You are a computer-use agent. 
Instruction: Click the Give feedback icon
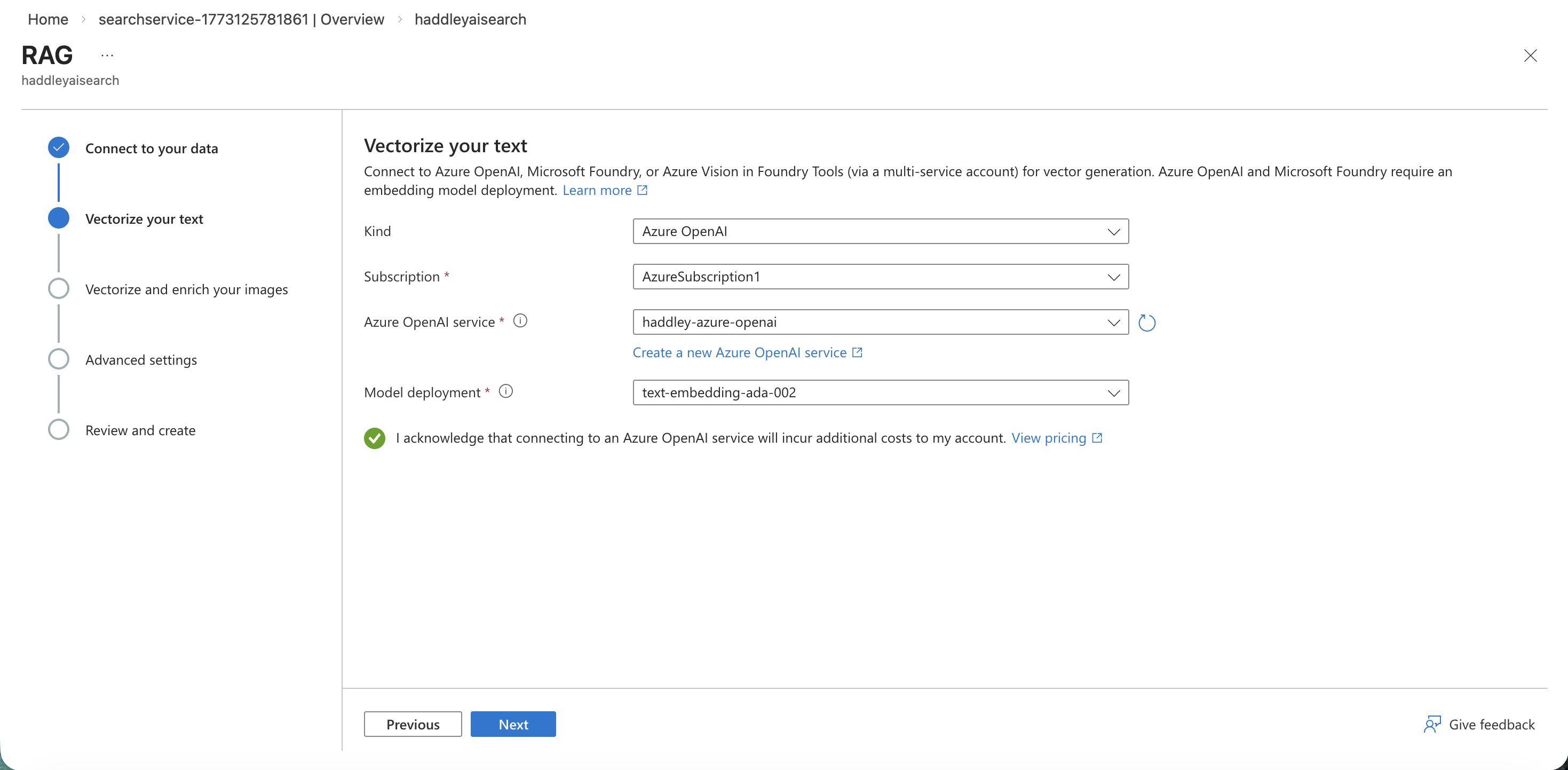point(1432,724)
